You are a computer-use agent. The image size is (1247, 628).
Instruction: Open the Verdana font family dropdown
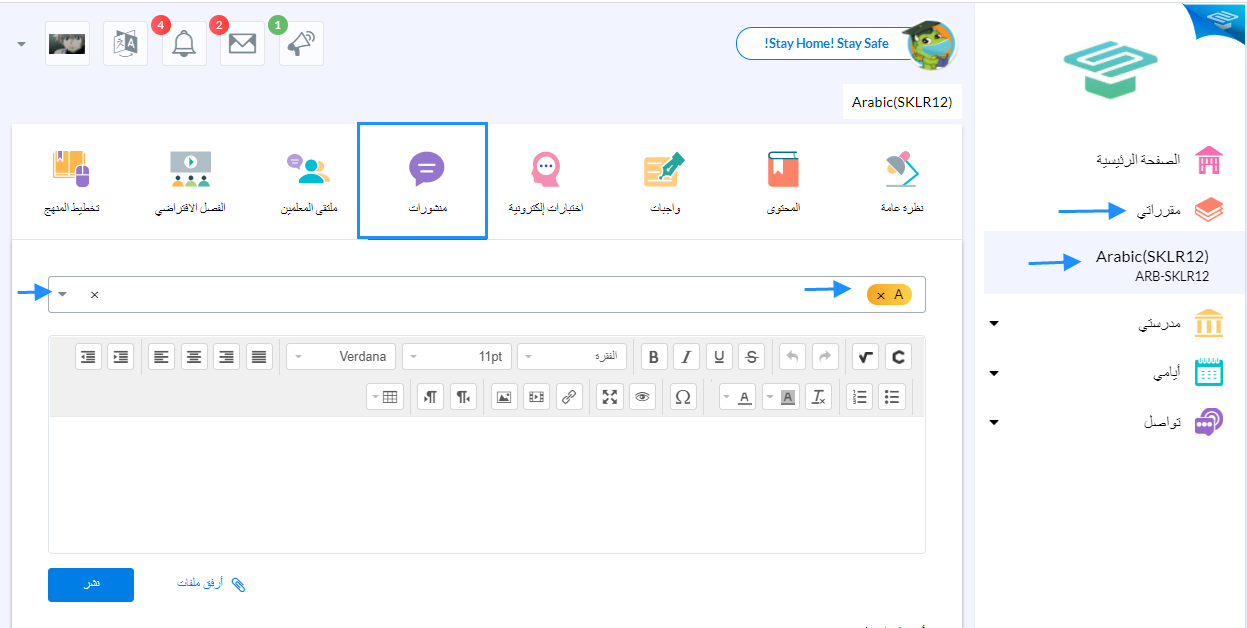click(341, 357)
